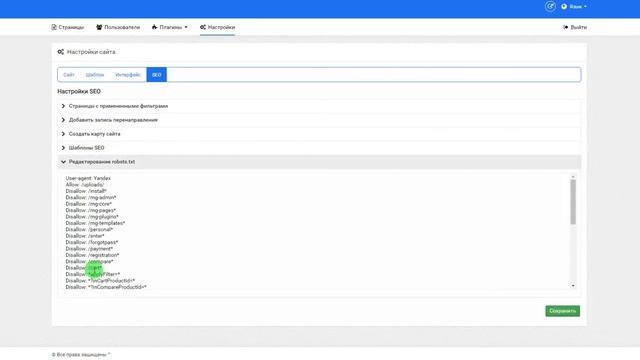Click the 'Disallow: *?inCartProductId=*' line
Screen dimensions: 640x360
click(100, 281)
